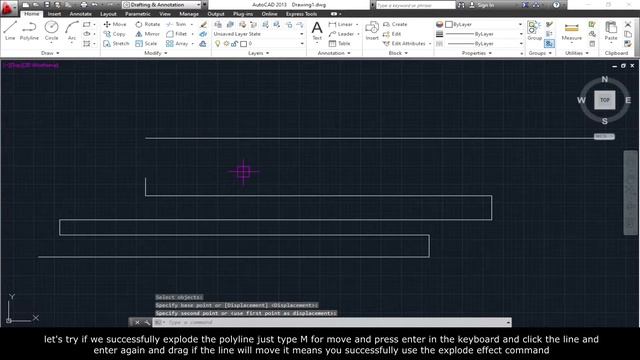The width and height of the screenshot is (640, 360).
Task: Open the Drafting & Annotation workspace dropdown
Action: pyautogui.click(x=162, y=5)
